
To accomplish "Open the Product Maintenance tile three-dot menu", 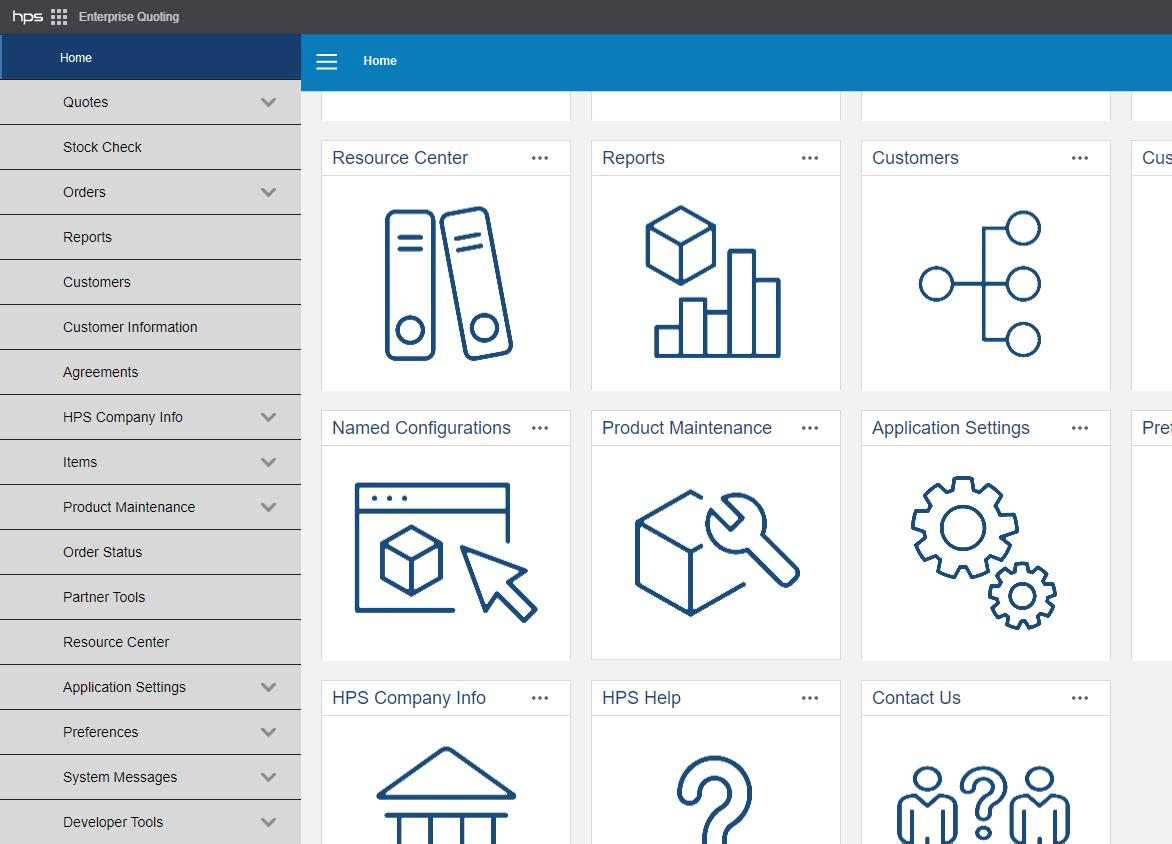I will pos(809,428).
